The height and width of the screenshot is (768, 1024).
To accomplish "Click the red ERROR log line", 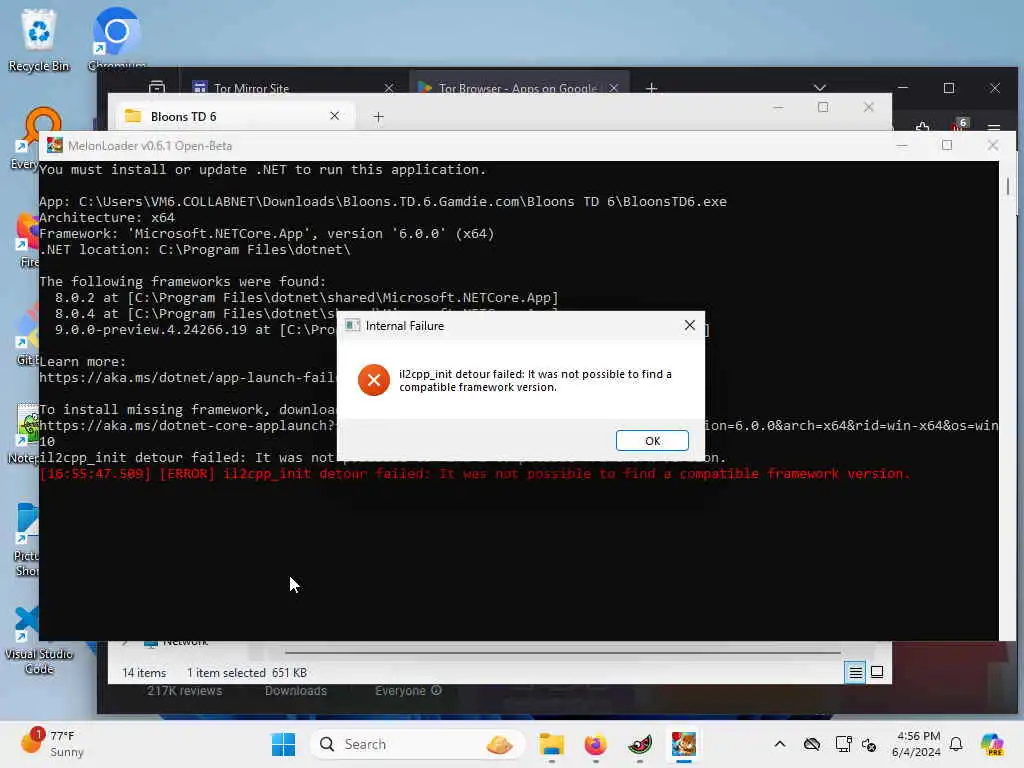I will [475, 473].
